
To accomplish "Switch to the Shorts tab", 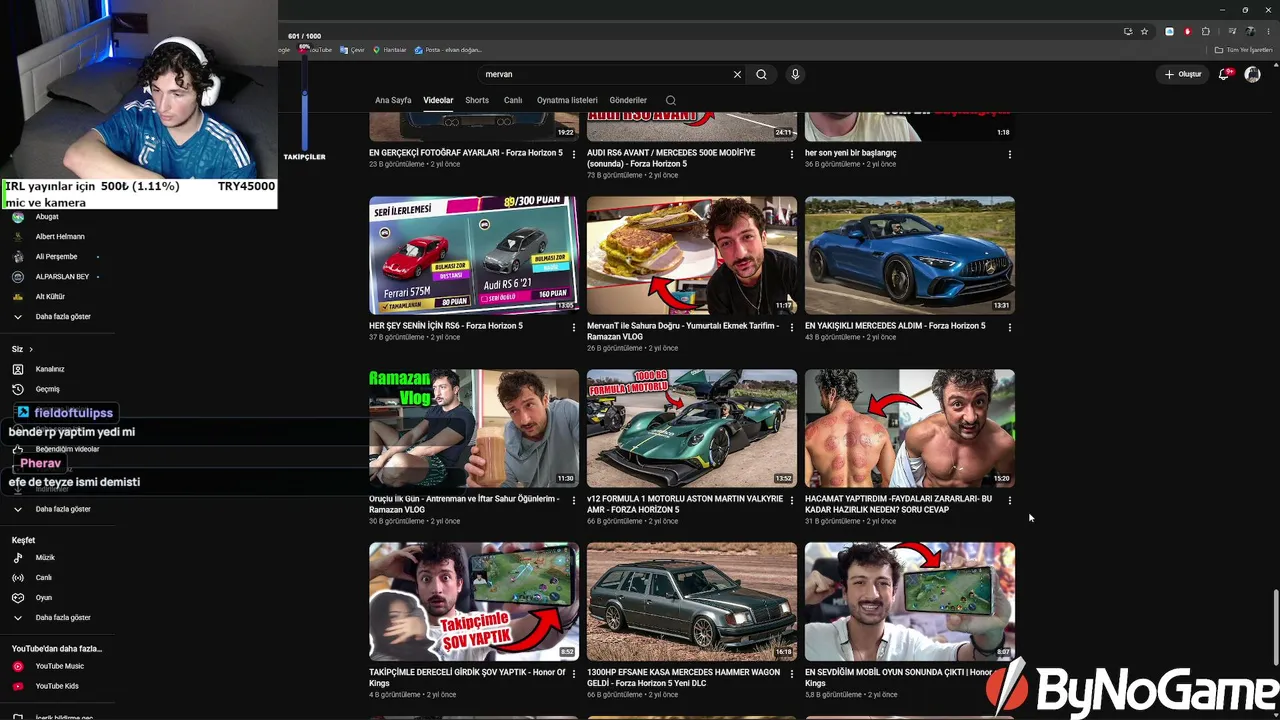I will click(x=477, y=100).
